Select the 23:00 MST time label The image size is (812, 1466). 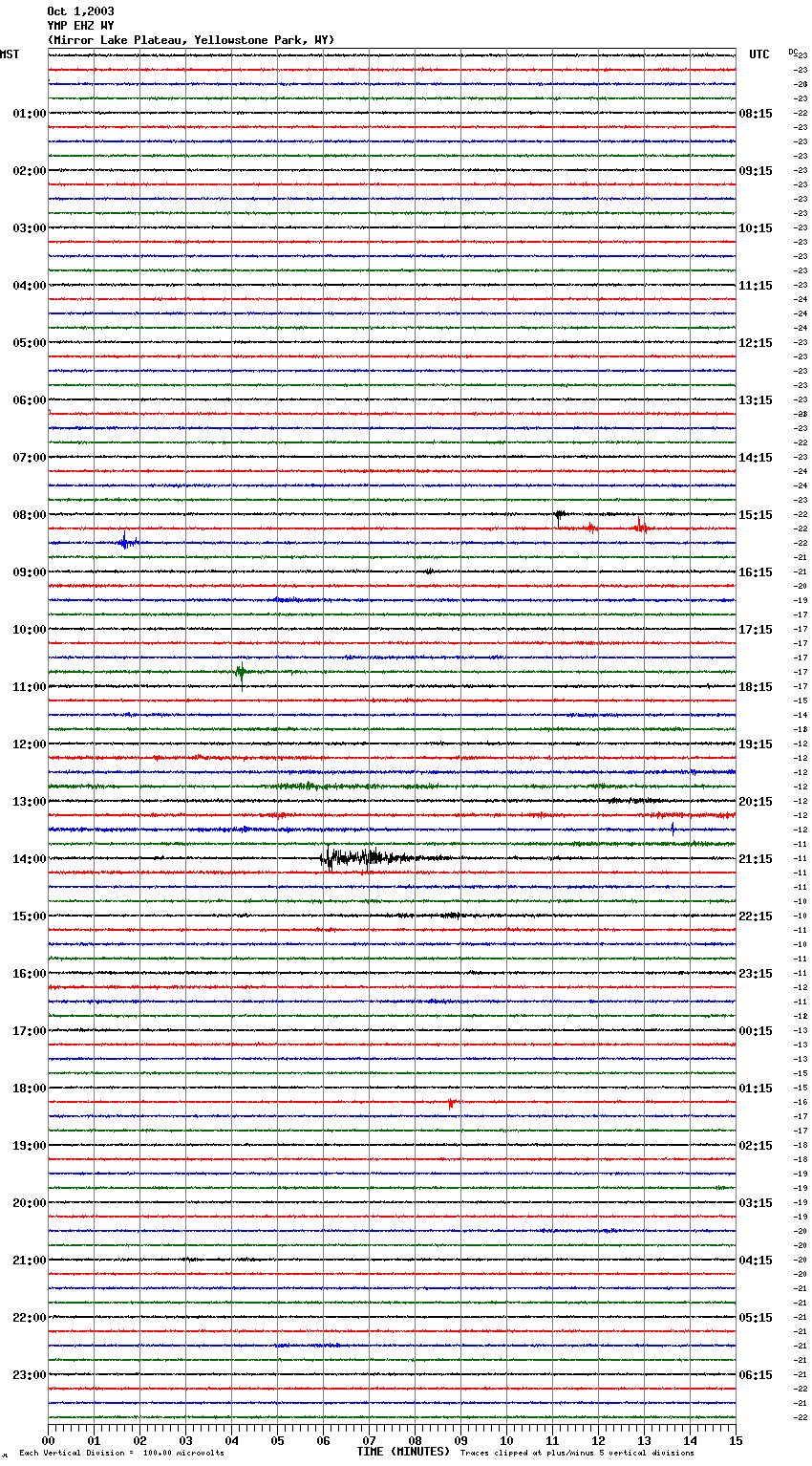tap(30, 1375)
